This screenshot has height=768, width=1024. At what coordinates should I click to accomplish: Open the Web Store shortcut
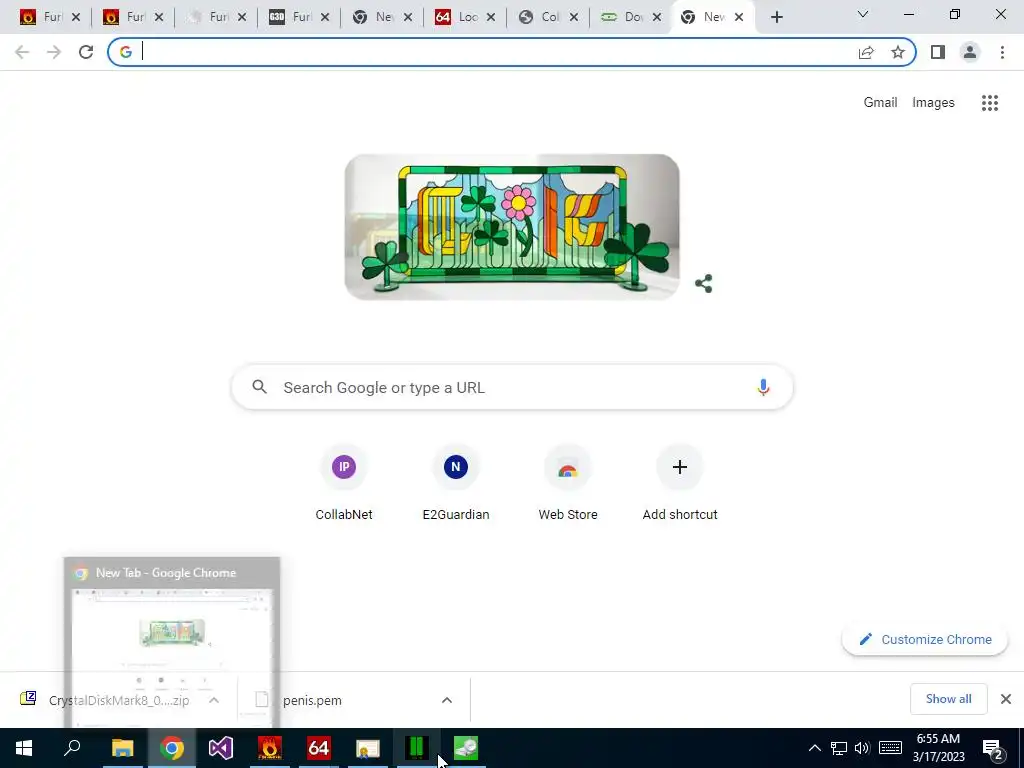pos(568,483)
